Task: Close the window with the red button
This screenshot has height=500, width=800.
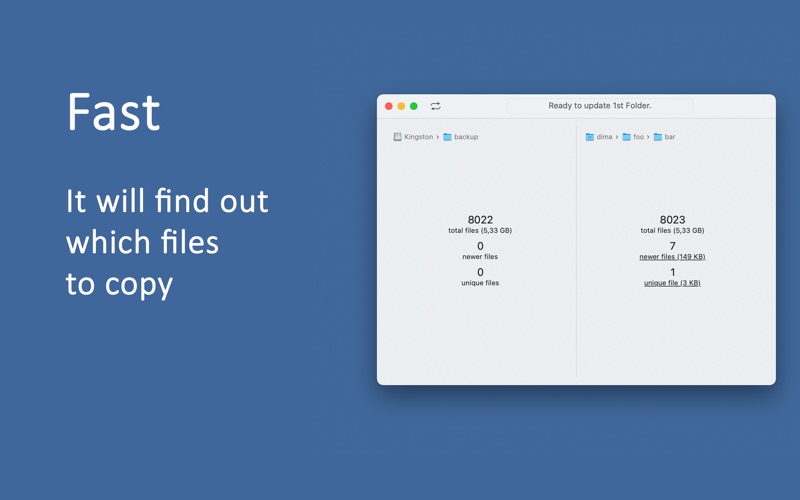Action: tap(389, 106)
